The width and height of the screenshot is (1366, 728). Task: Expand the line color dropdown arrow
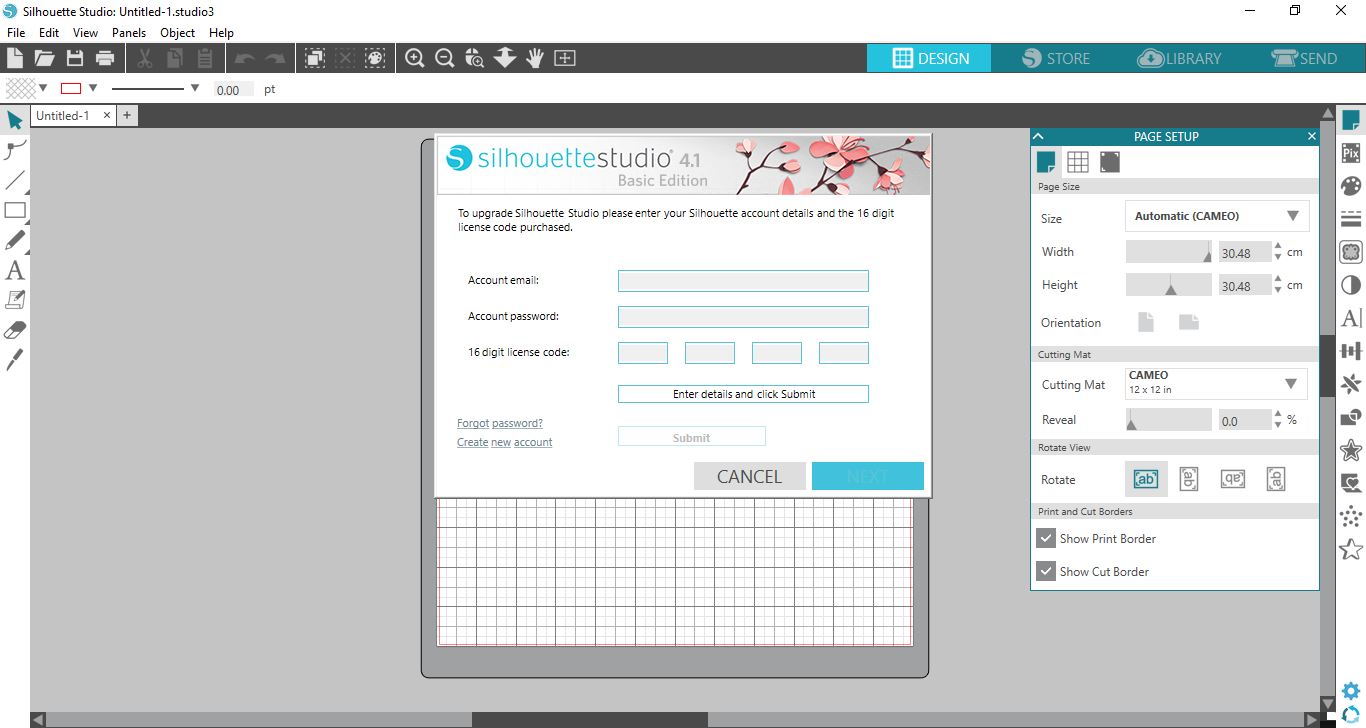coord(93,88)
